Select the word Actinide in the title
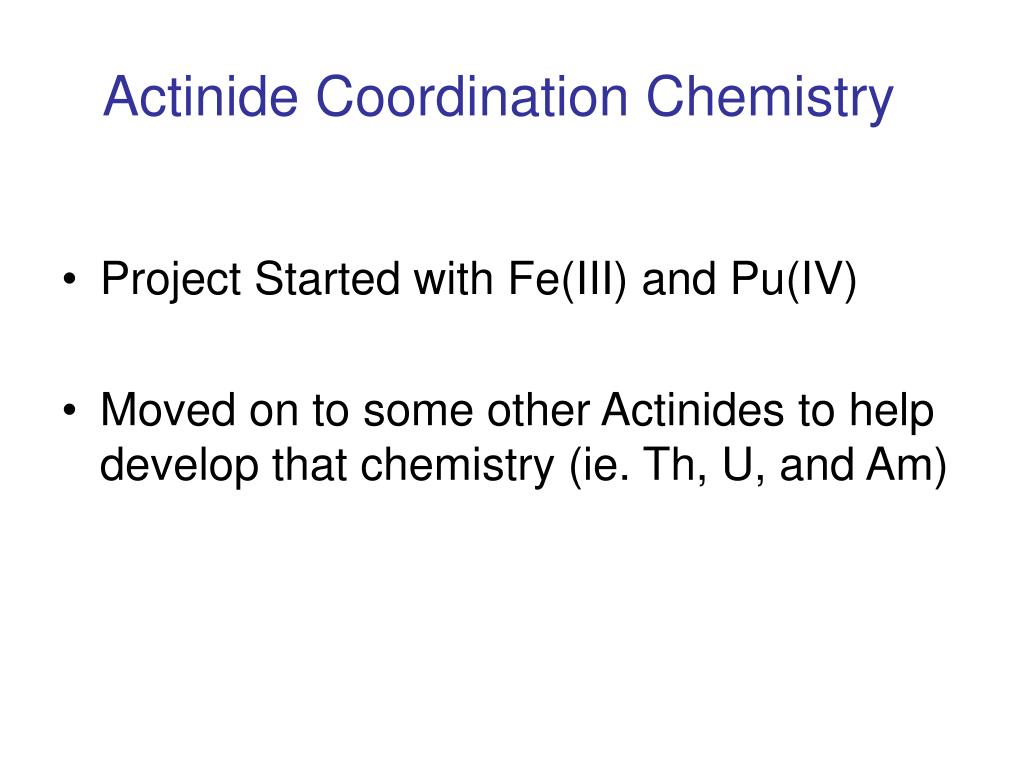The image size is (1024, 768). click(x=200, y=96)
